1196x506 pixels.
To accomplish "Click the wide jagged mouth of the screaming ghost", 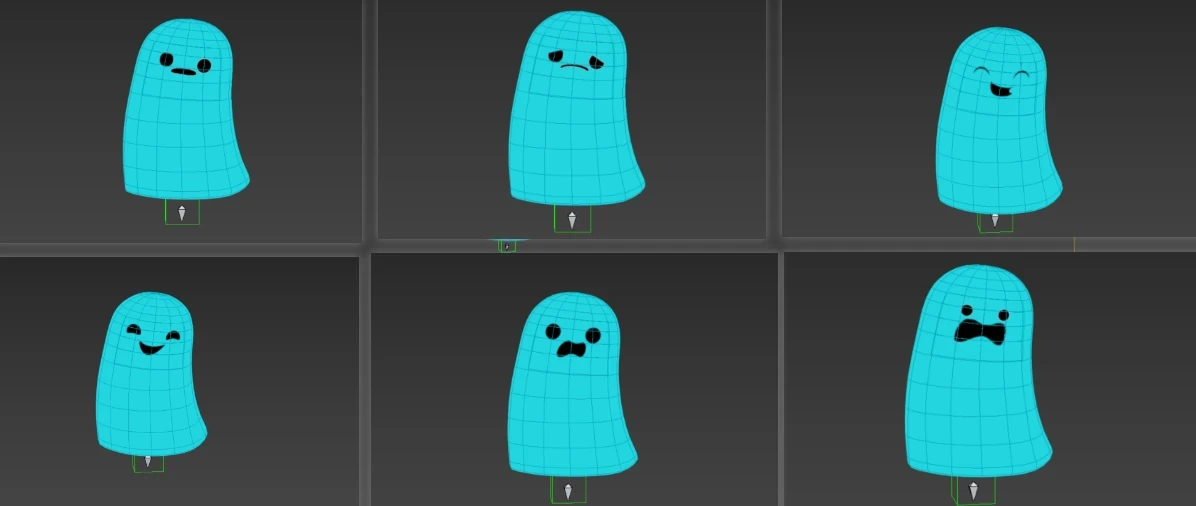I will coord(980,332).
